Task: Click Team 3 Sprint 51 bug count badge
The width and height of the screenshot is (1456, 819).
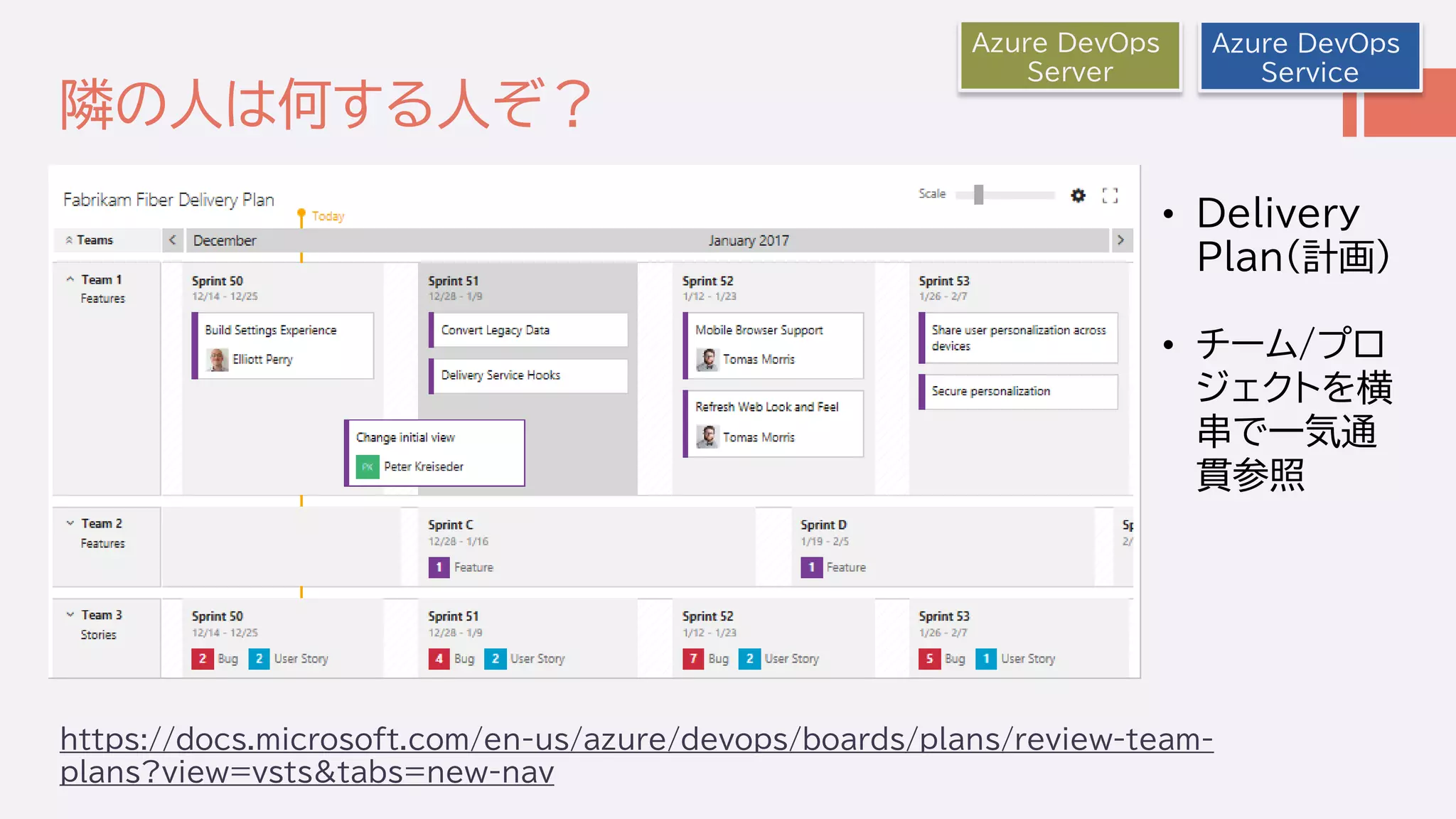Action: [x=439, y=659]
